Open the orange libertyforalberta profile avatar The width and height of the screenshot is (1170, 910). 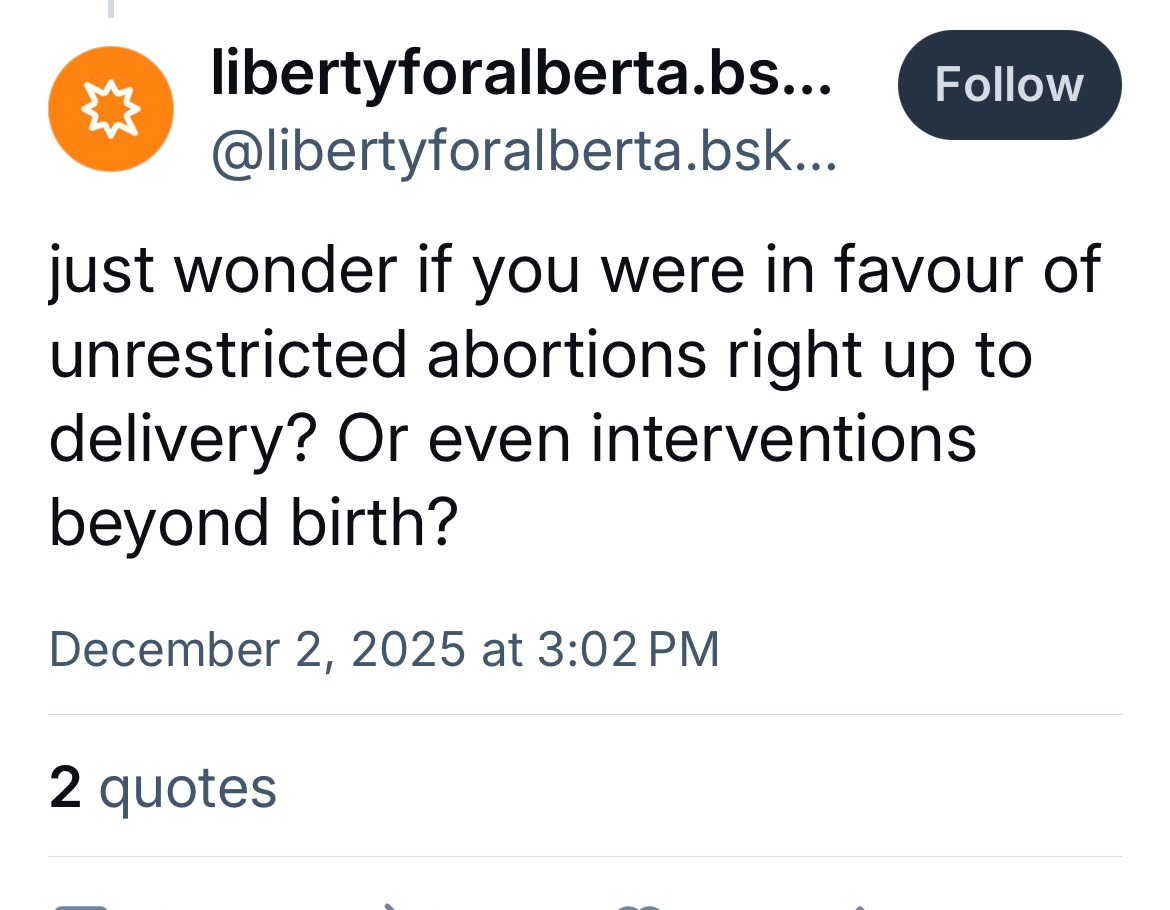pos(111,109)
